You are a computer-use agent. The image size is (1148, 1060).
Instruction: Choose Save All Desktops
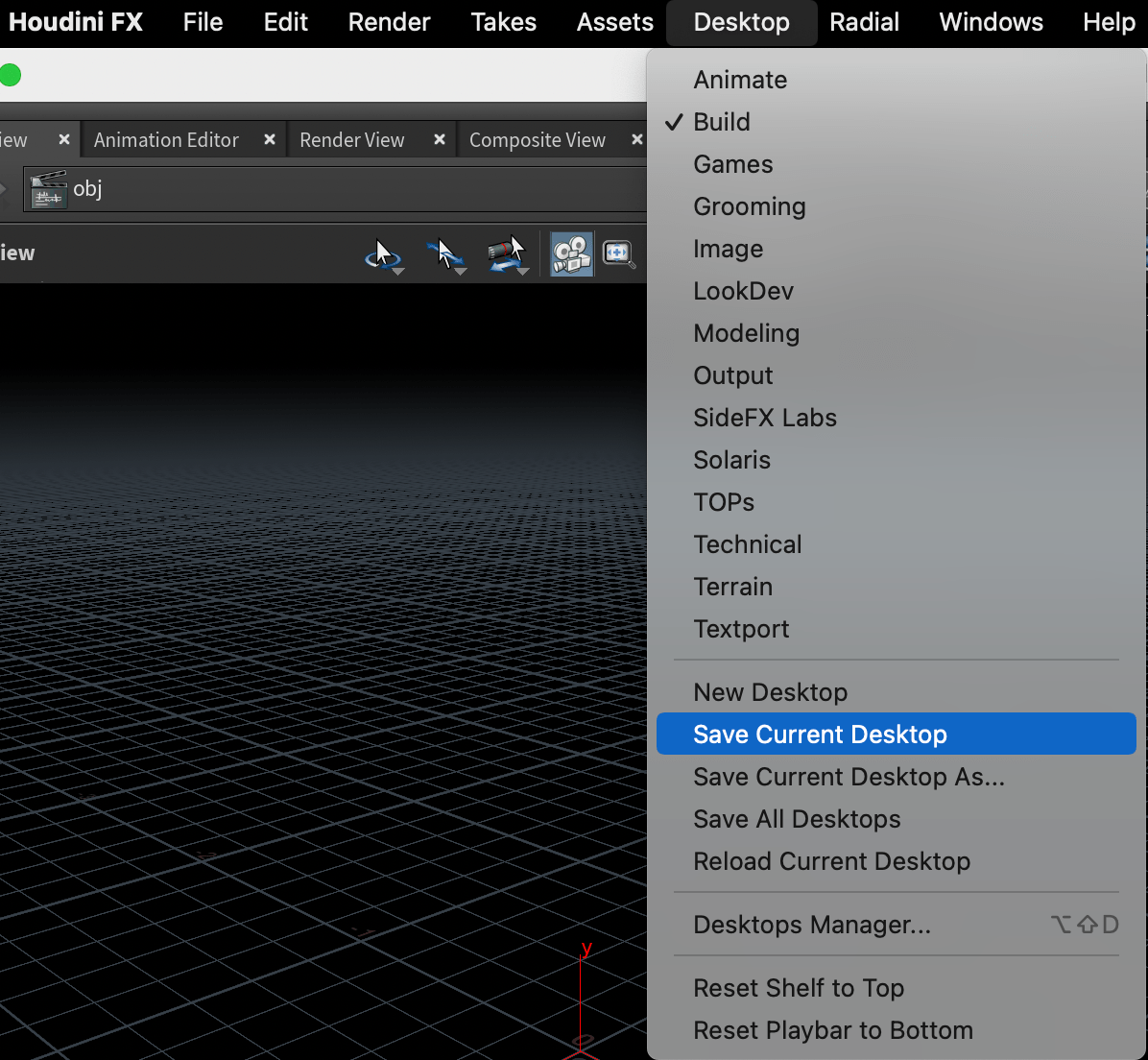tap(897, 819)
